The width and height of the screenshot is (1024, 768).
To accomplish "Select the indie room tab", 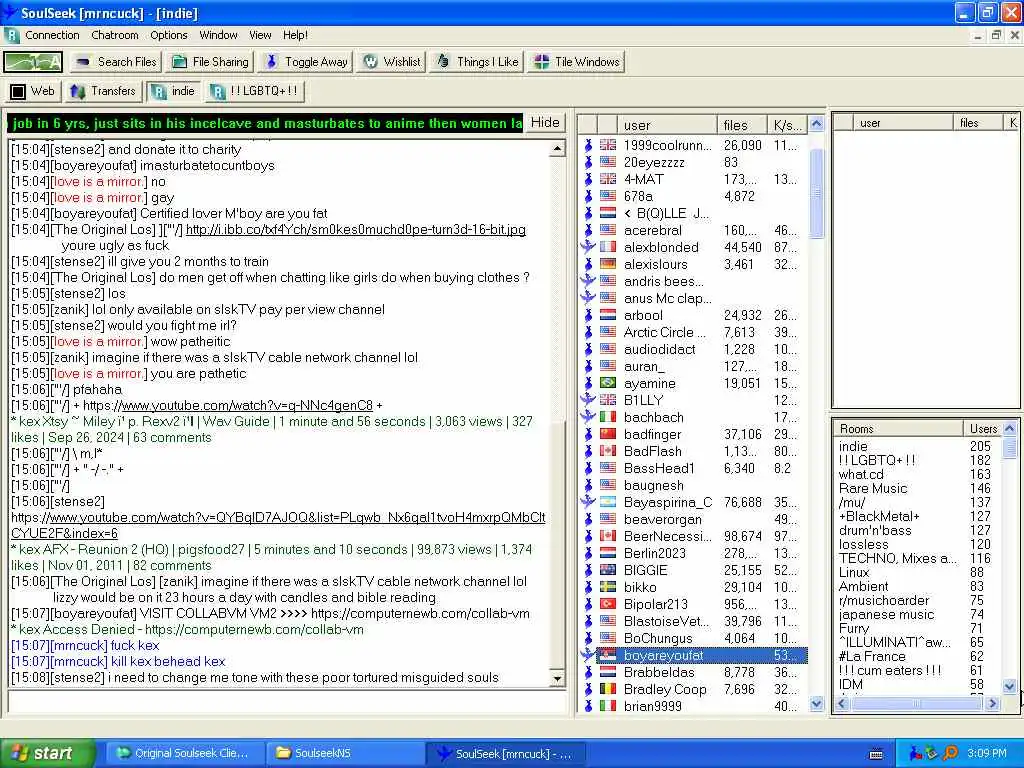I will coord(174,91).
